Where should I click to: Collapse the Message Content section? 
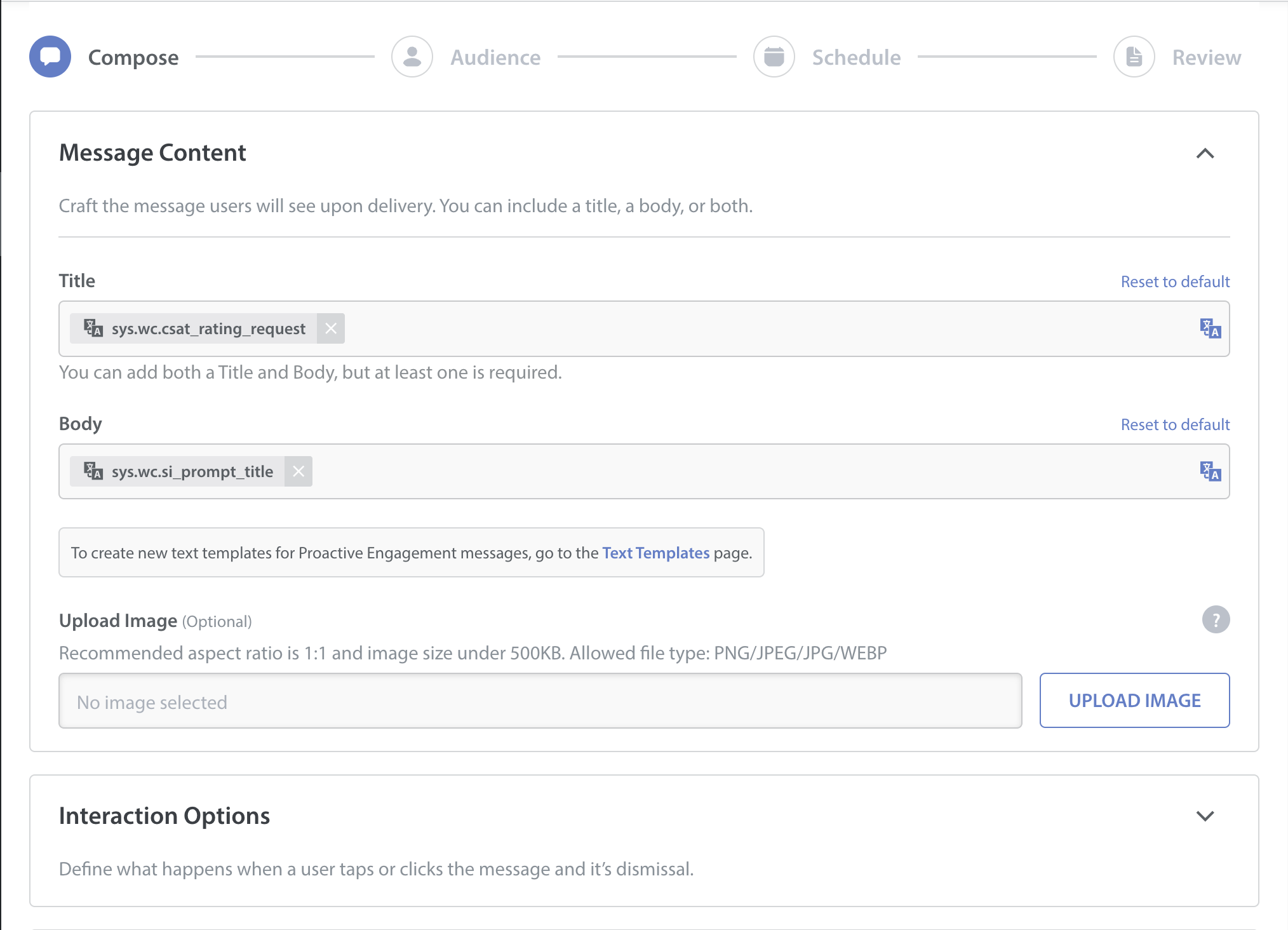[x=1205, y=154]
